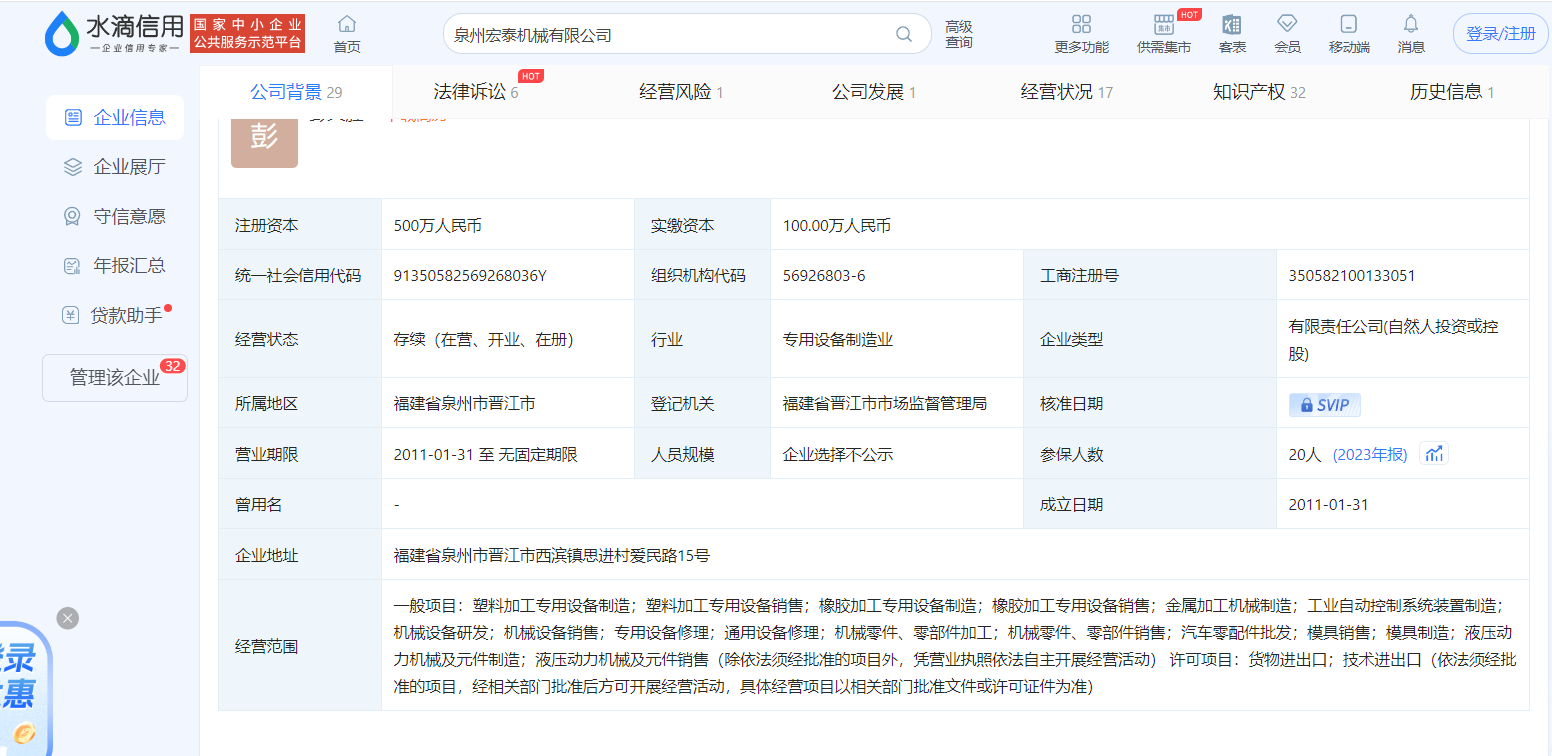Switch to 知识产权 tab
The image size is (1552, 756).
click(1259, 92)
